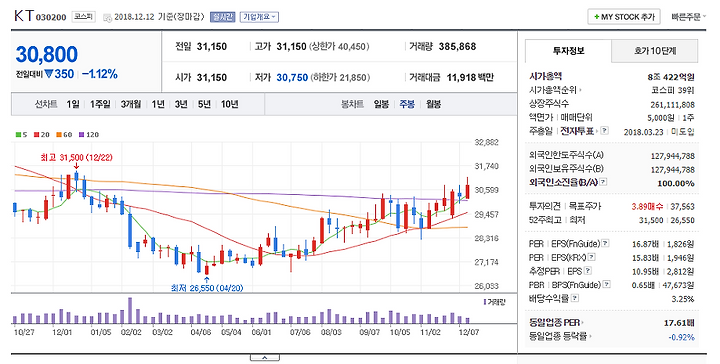Image resolution: width=720 pixels, height=364 pixels.
Task: Click the 코스피 market badge
Action: tap(84, 17)
